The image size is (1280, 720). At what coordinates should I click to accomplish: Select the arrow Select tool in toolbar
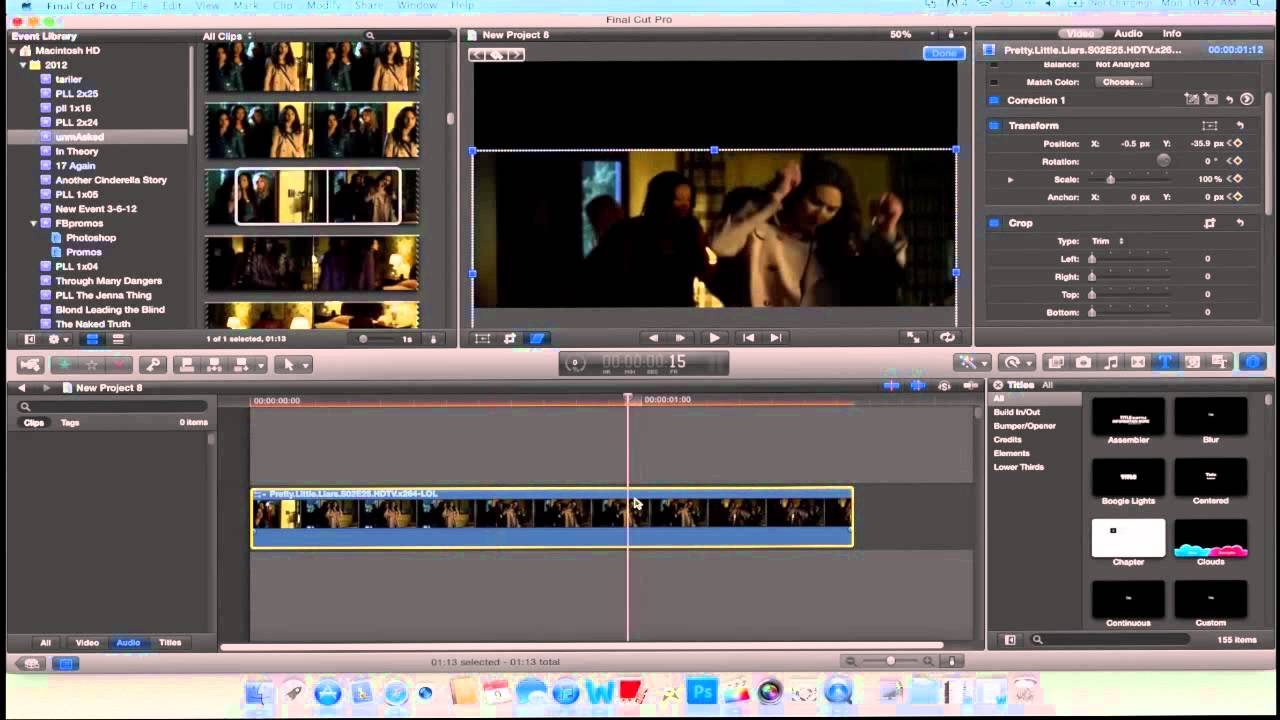coord(288,365)
